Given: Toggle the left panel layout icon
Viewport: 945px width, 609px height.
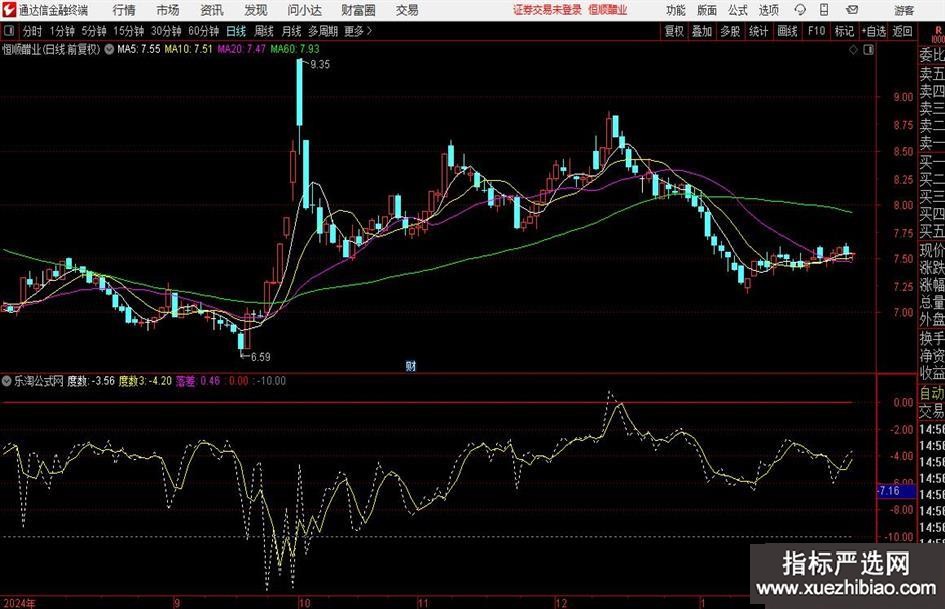Looking at the screenshot, I should [8, 31].
